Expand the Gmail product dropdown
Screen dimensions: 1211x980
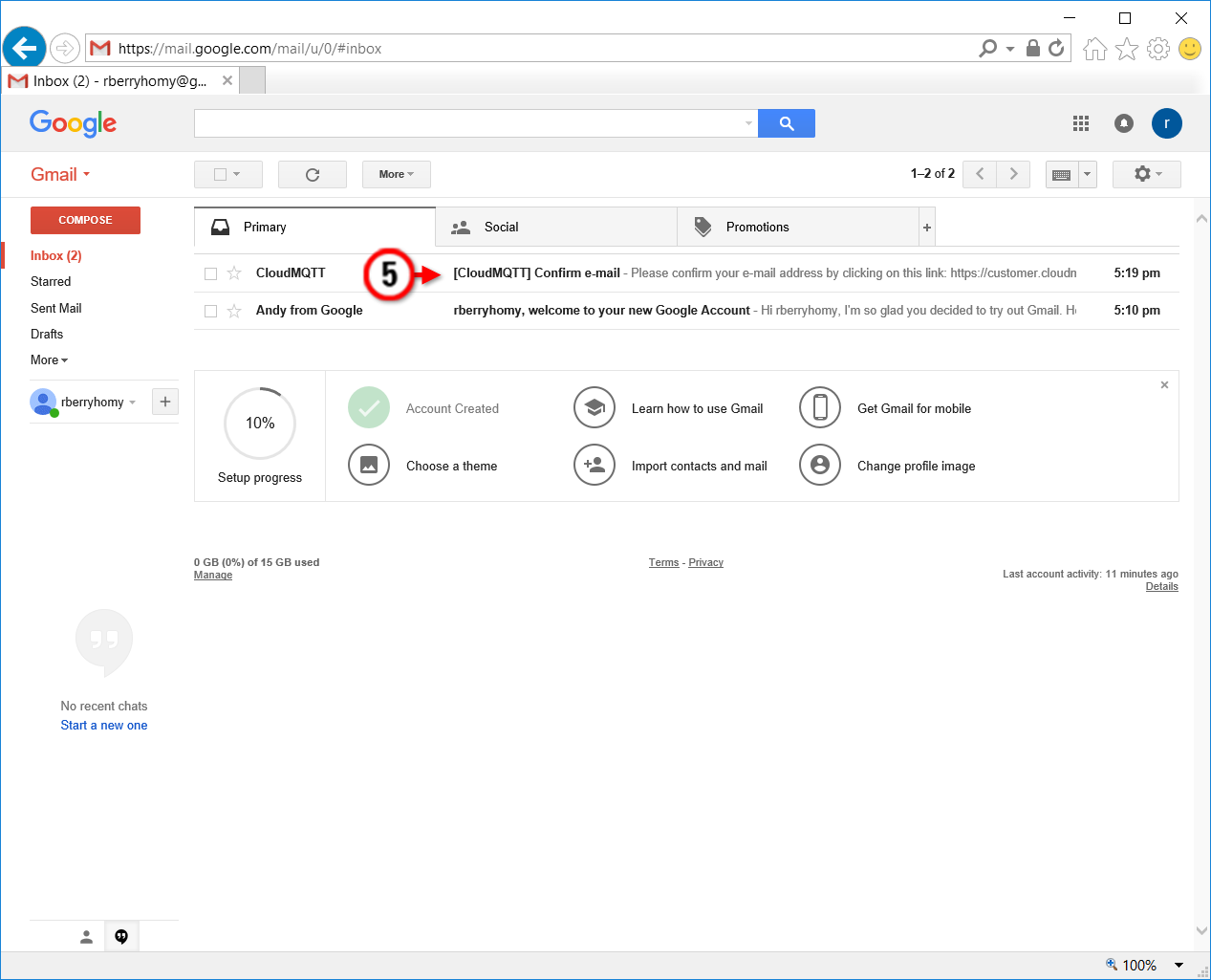pos(60,174)
